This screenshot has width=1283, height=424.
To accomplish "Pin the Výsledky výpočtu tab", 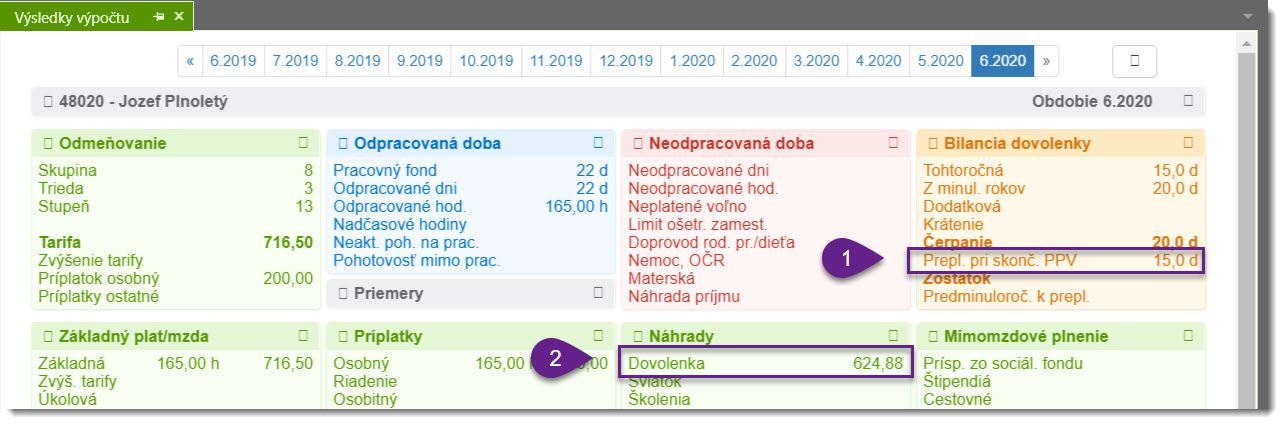I will click(x=159, y=17).
